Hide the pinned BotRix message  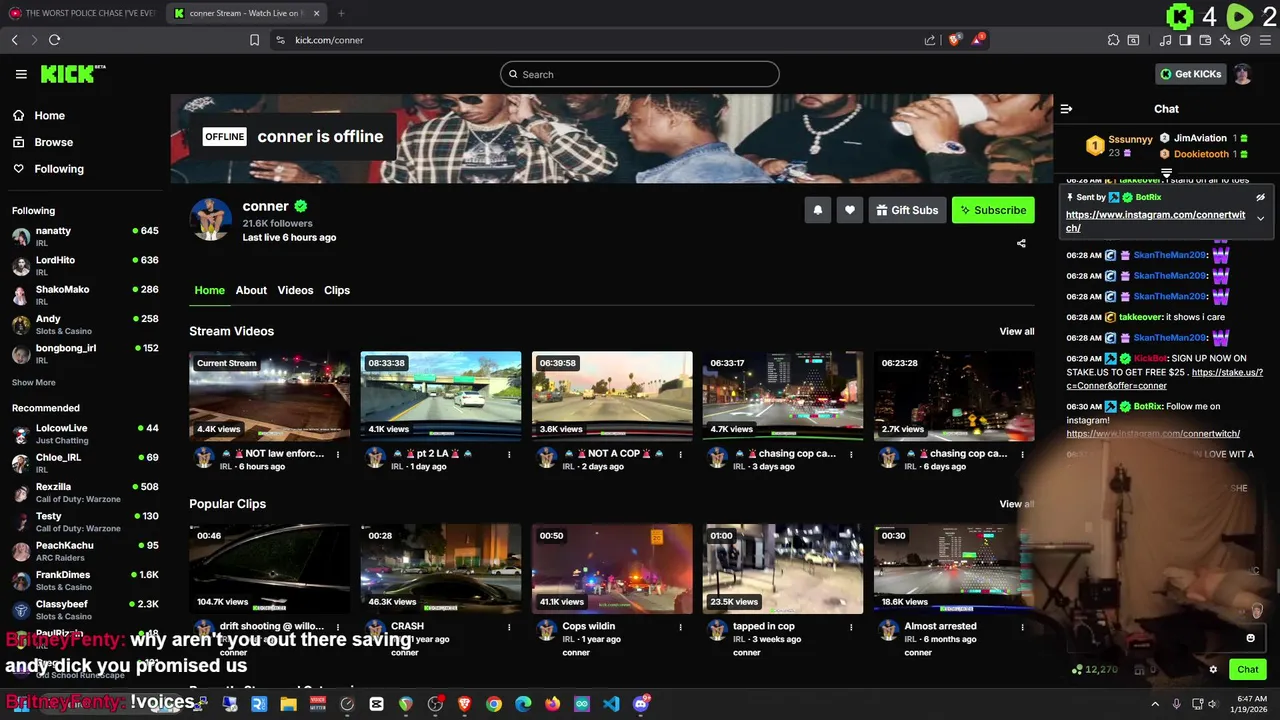tap(1260, 197)
